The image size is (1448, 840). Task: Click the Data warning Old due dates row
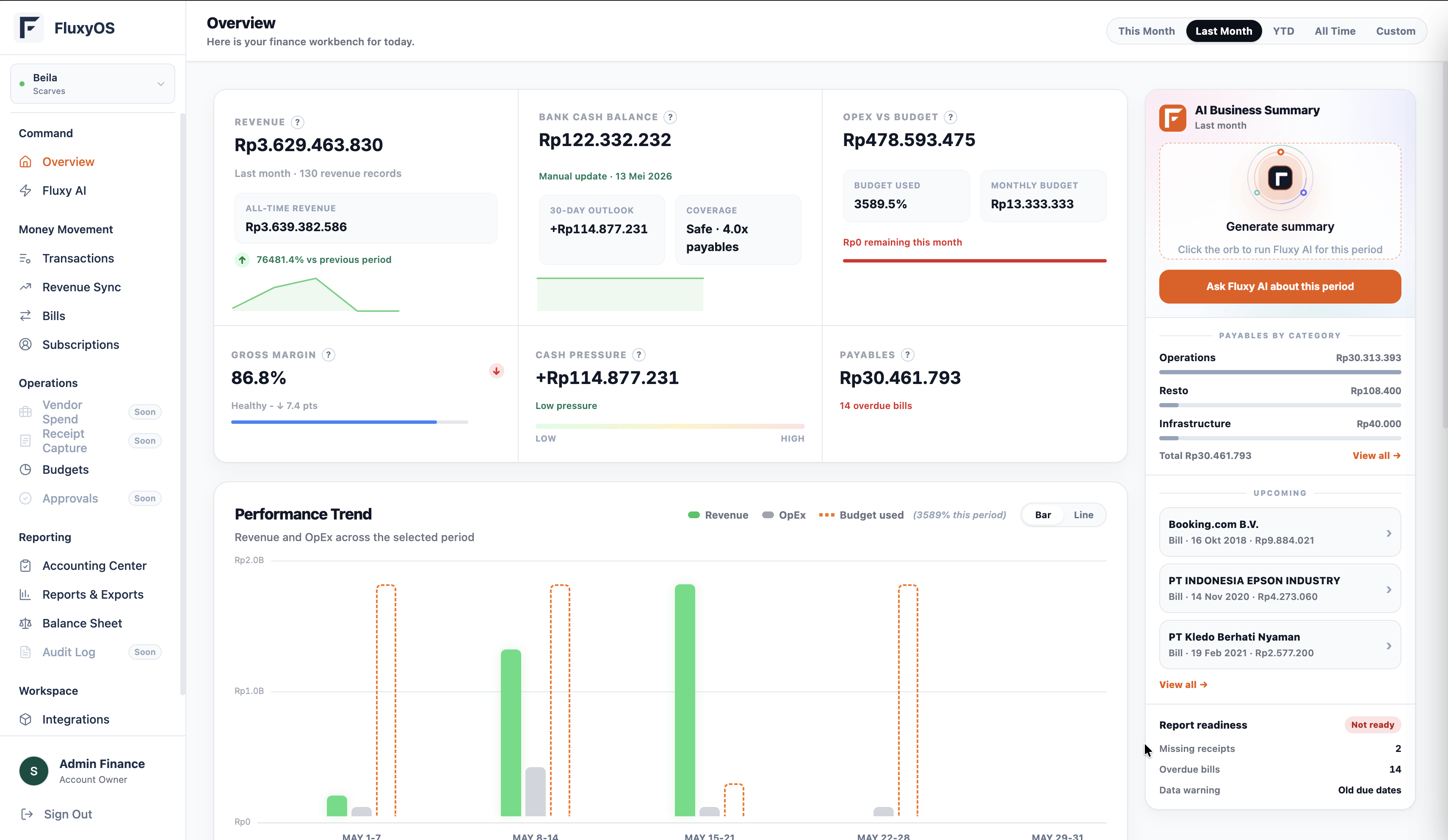pos(1279,790)
